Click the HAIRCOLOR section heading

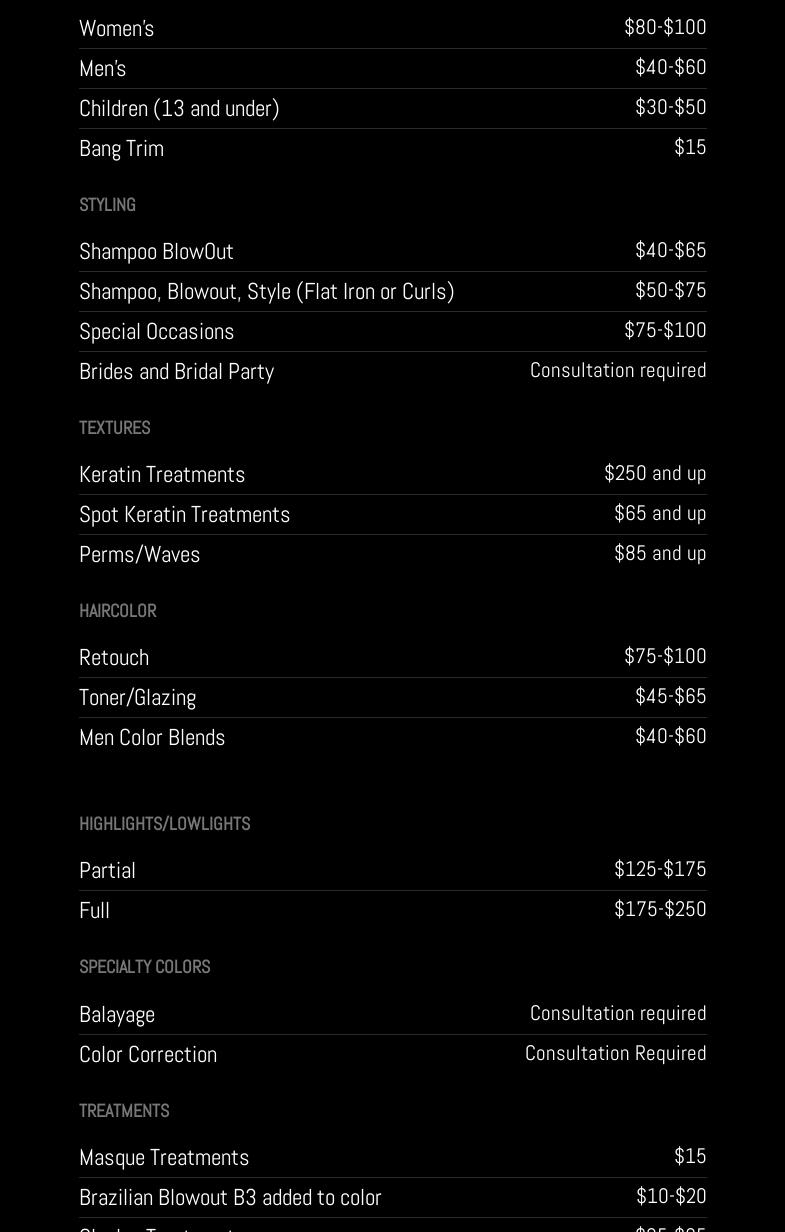coord(117,611)
